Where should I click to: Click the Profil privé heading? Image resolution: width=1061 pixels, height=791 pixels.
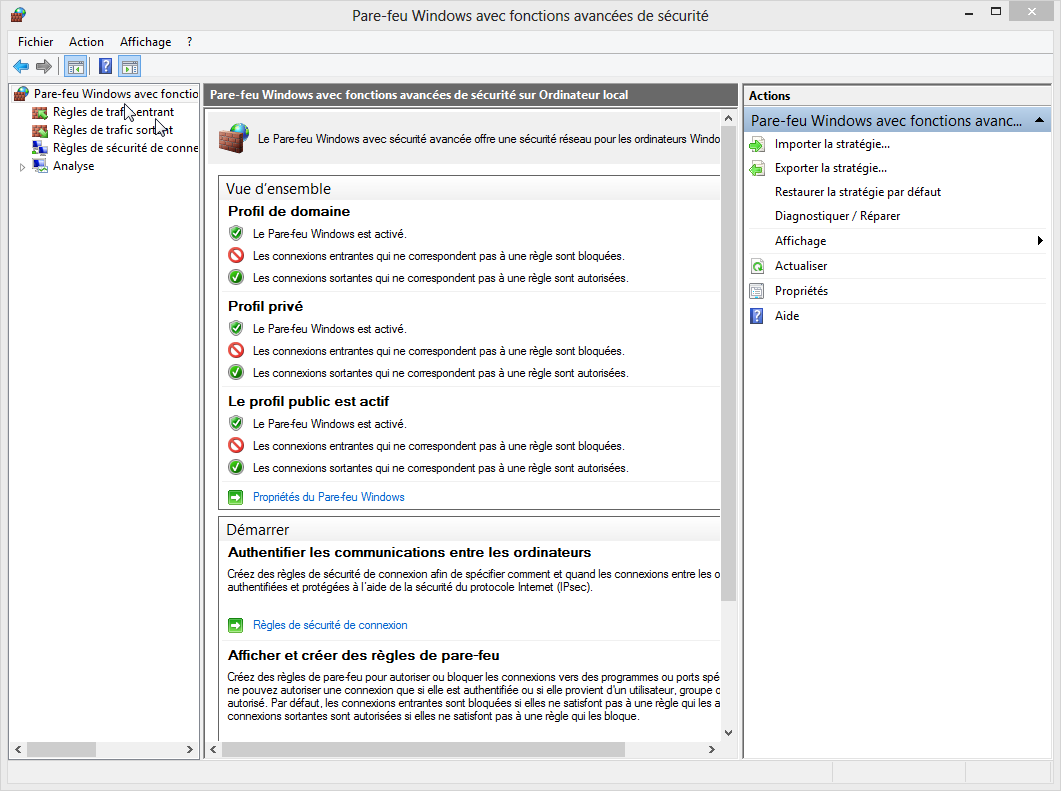pos(265,307)
